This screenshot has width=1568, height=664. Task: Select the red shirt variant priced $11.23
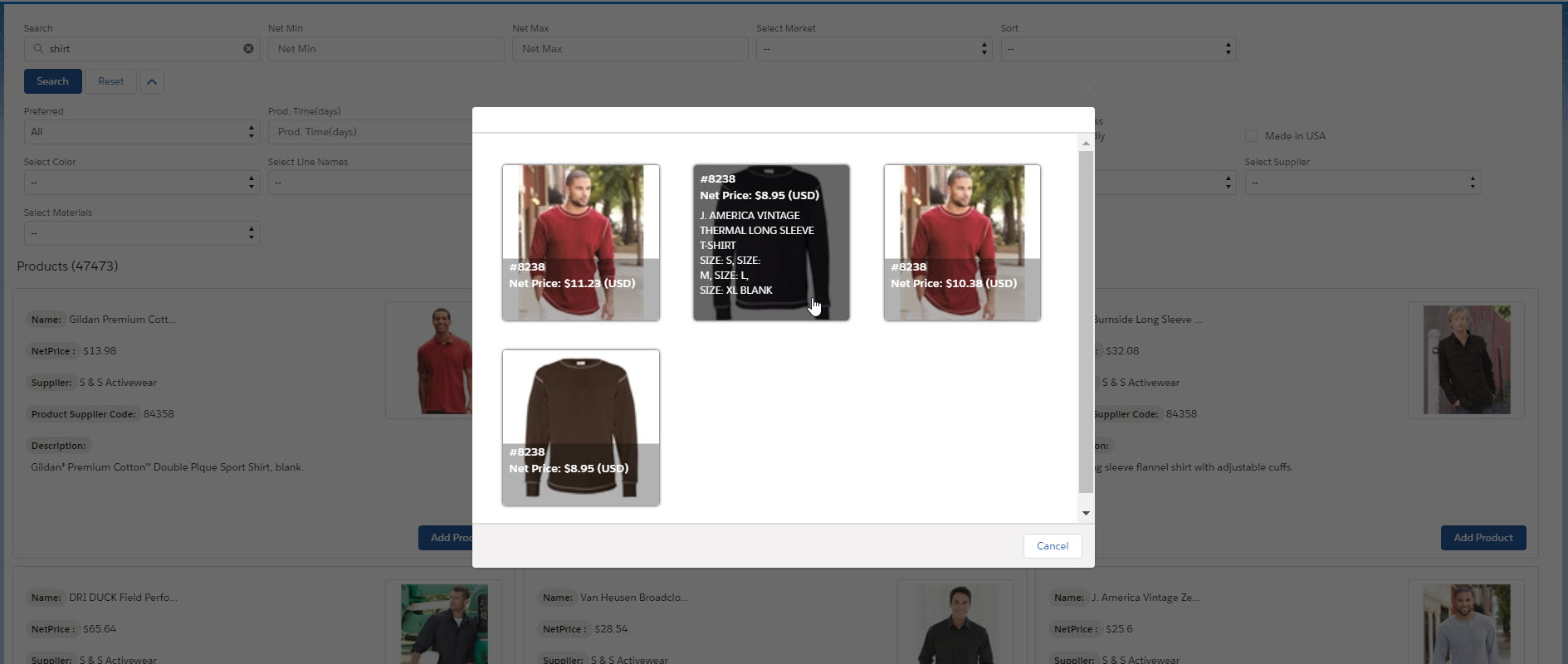coord(581,242)
